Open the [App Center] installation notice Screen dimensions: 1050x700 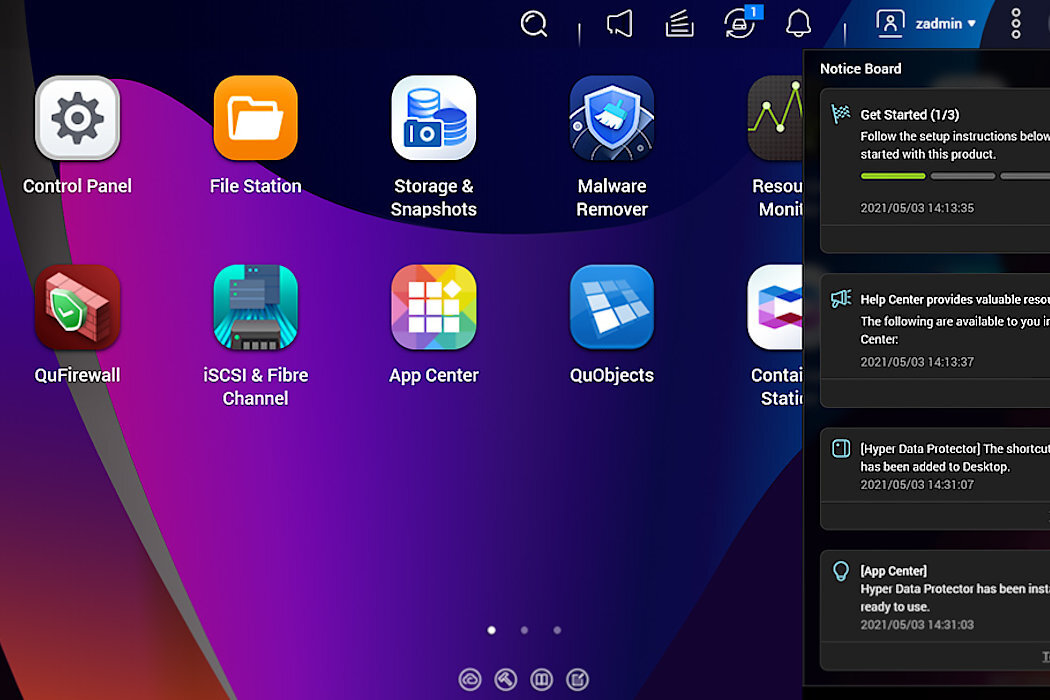coord(935,610)
